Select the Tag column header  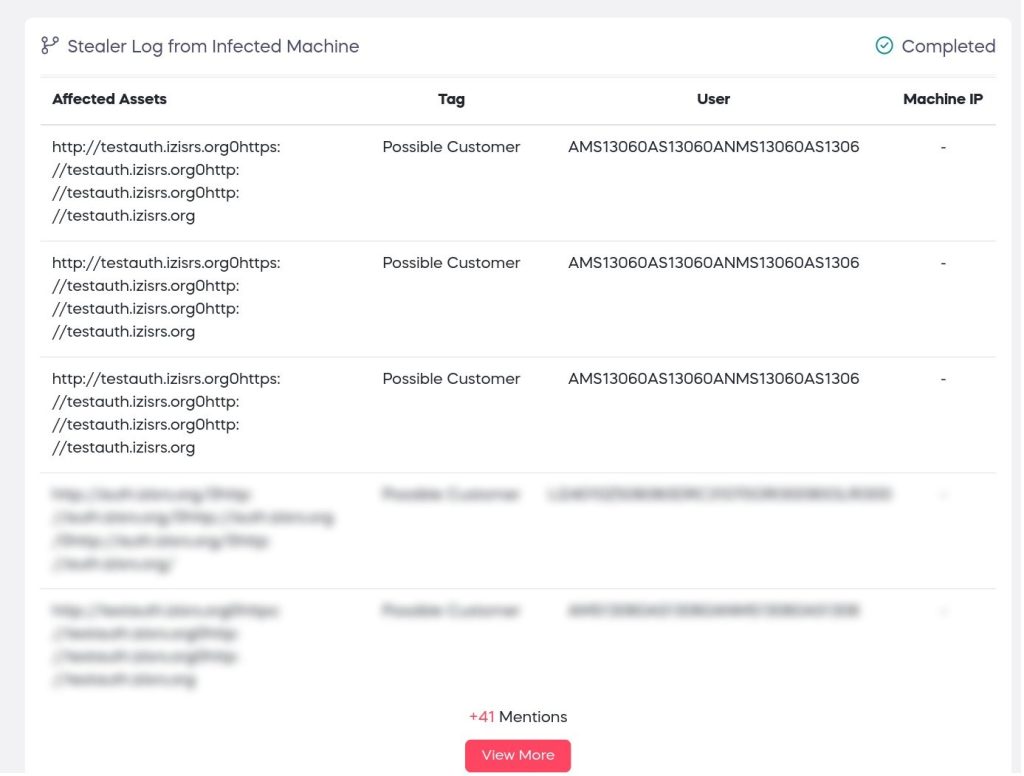[x=451, y=99]
